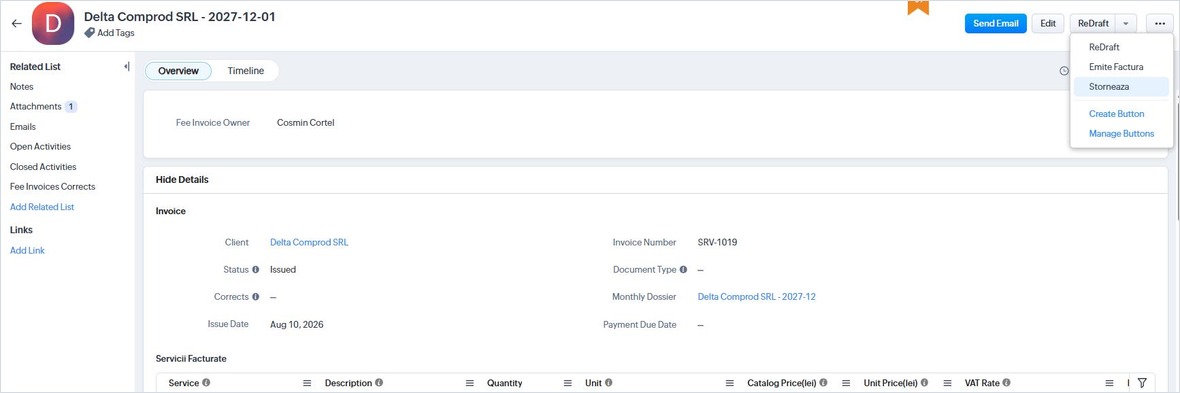Viewport: 1180px width, 393px height.
Task: Click Manage Buttons in the menu
Action: tap(1121, 133)
